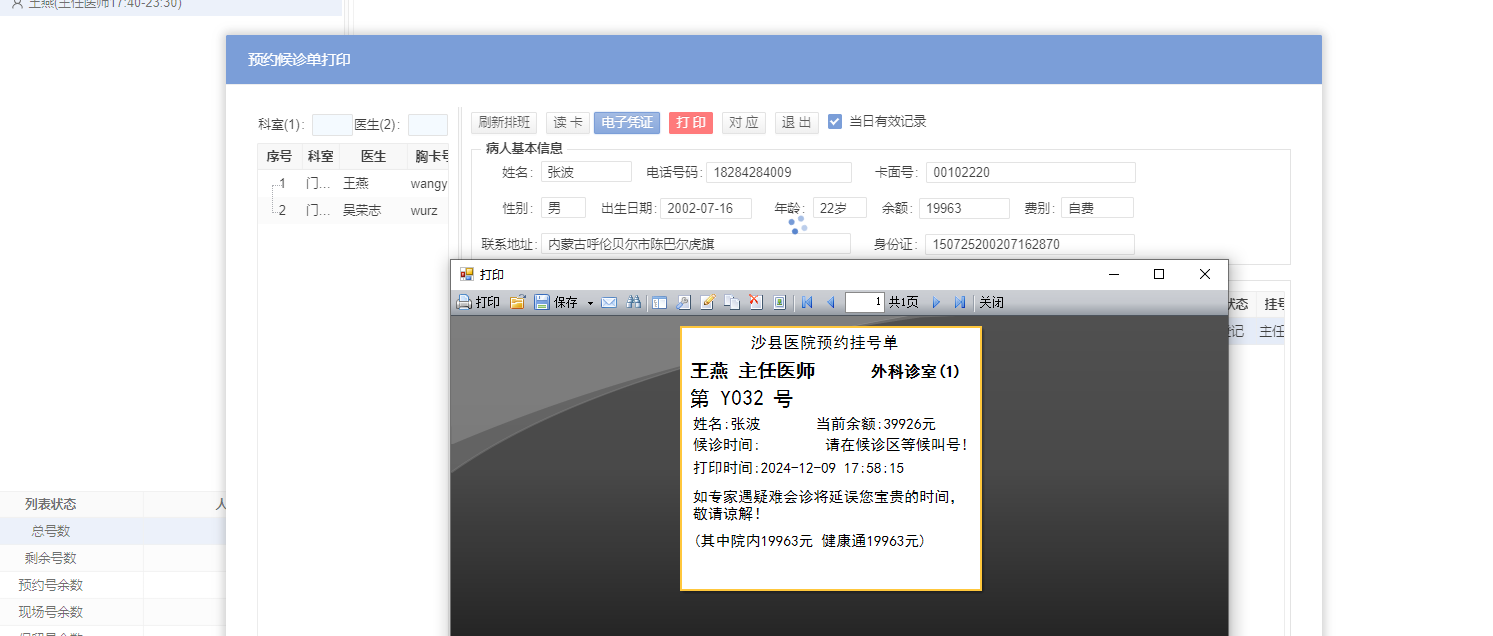Click the 打印 window title icon

pyautogui.click(x=467, y=274)
